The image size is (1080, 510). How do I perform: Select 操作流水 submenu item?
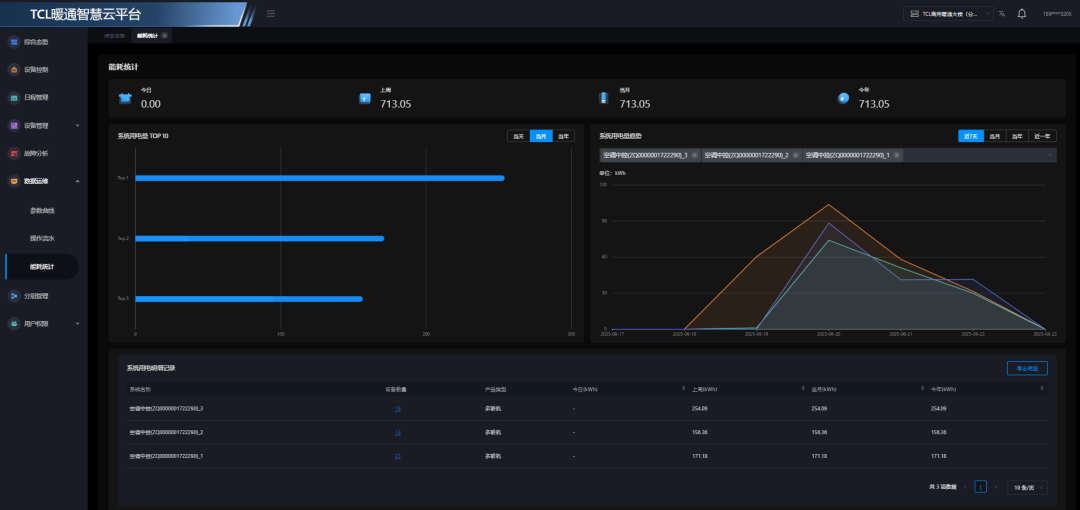[x=43, y=239]
